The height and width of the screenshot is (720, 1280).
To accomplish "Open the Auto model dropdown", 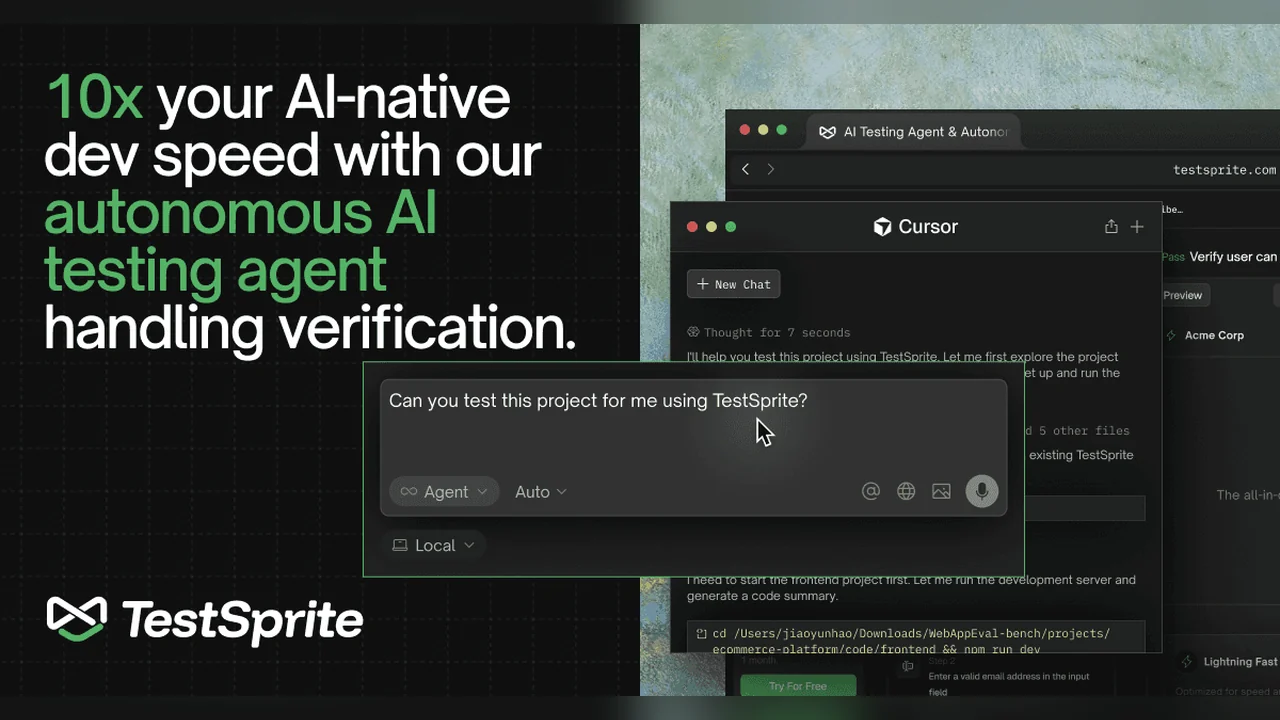I will click(x=541, y=492).
